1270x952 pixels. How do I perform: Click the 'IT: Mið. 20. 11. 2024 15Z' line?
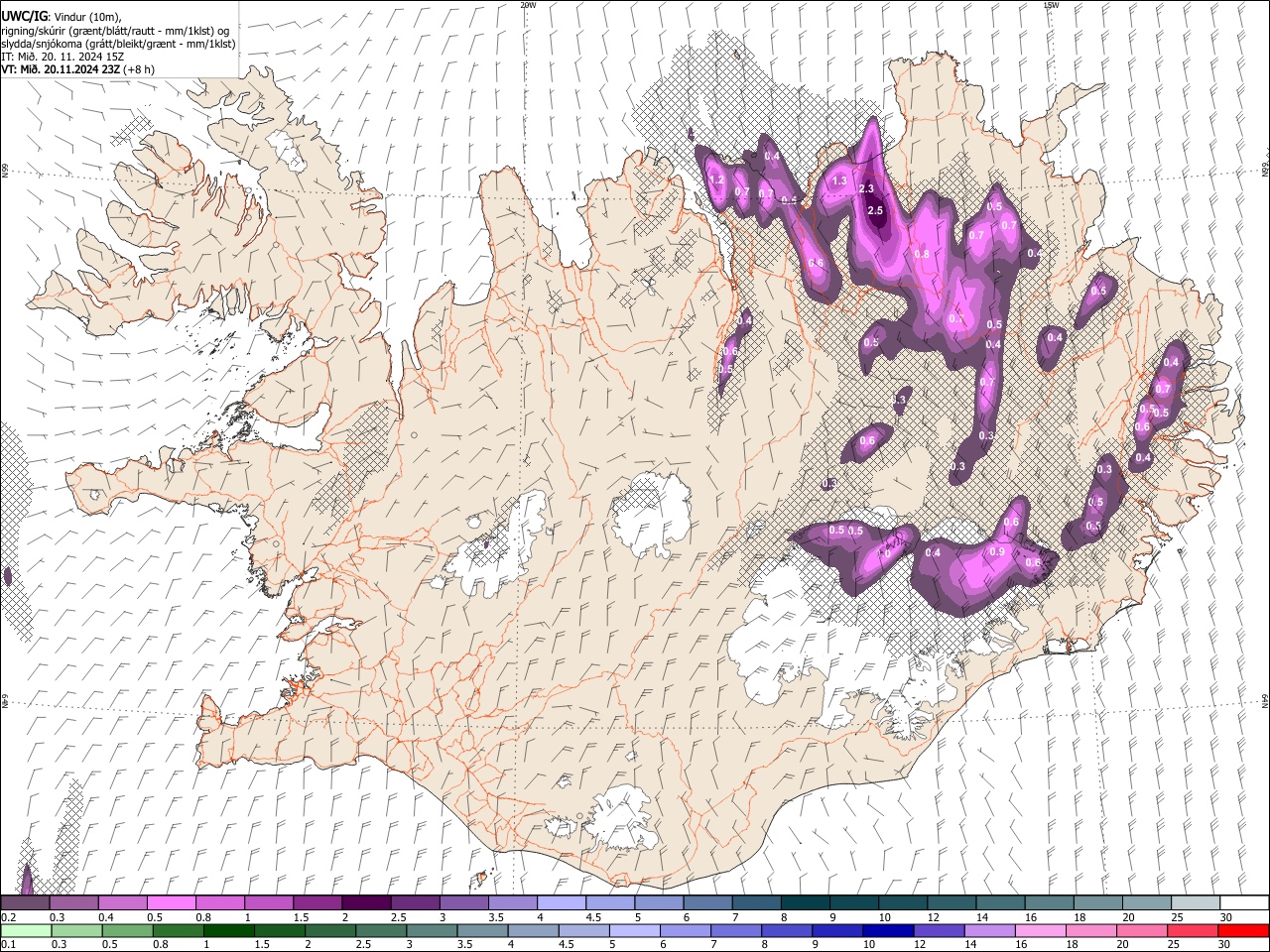coord(63,57)
